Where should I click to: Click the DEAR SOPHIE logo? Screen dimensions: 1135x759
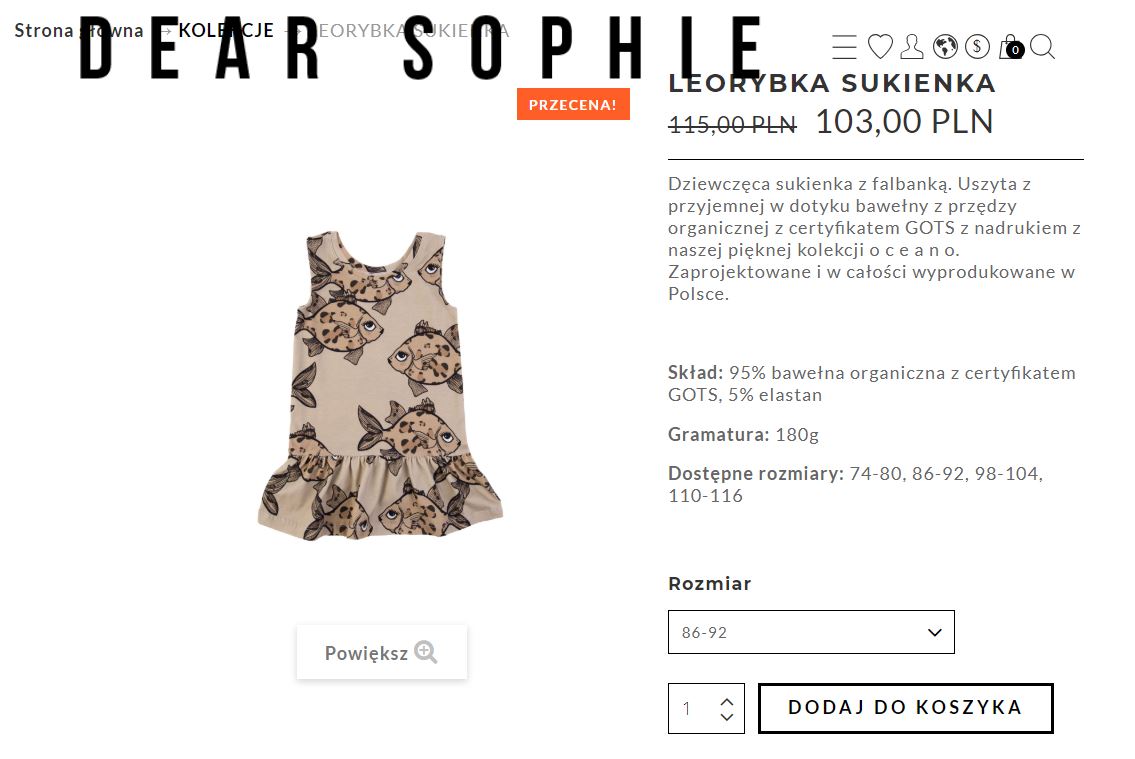coord(420,48)
